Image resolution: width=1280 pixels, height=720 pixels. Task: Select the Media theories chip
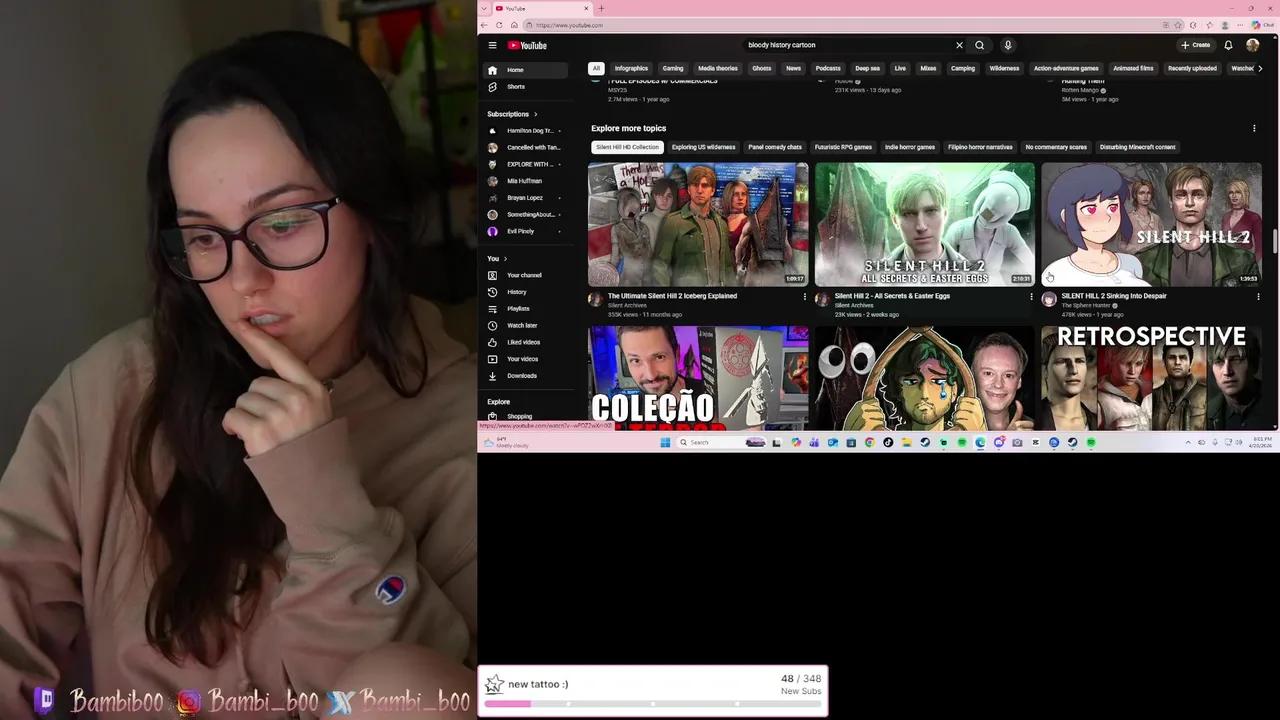(717, 68)
